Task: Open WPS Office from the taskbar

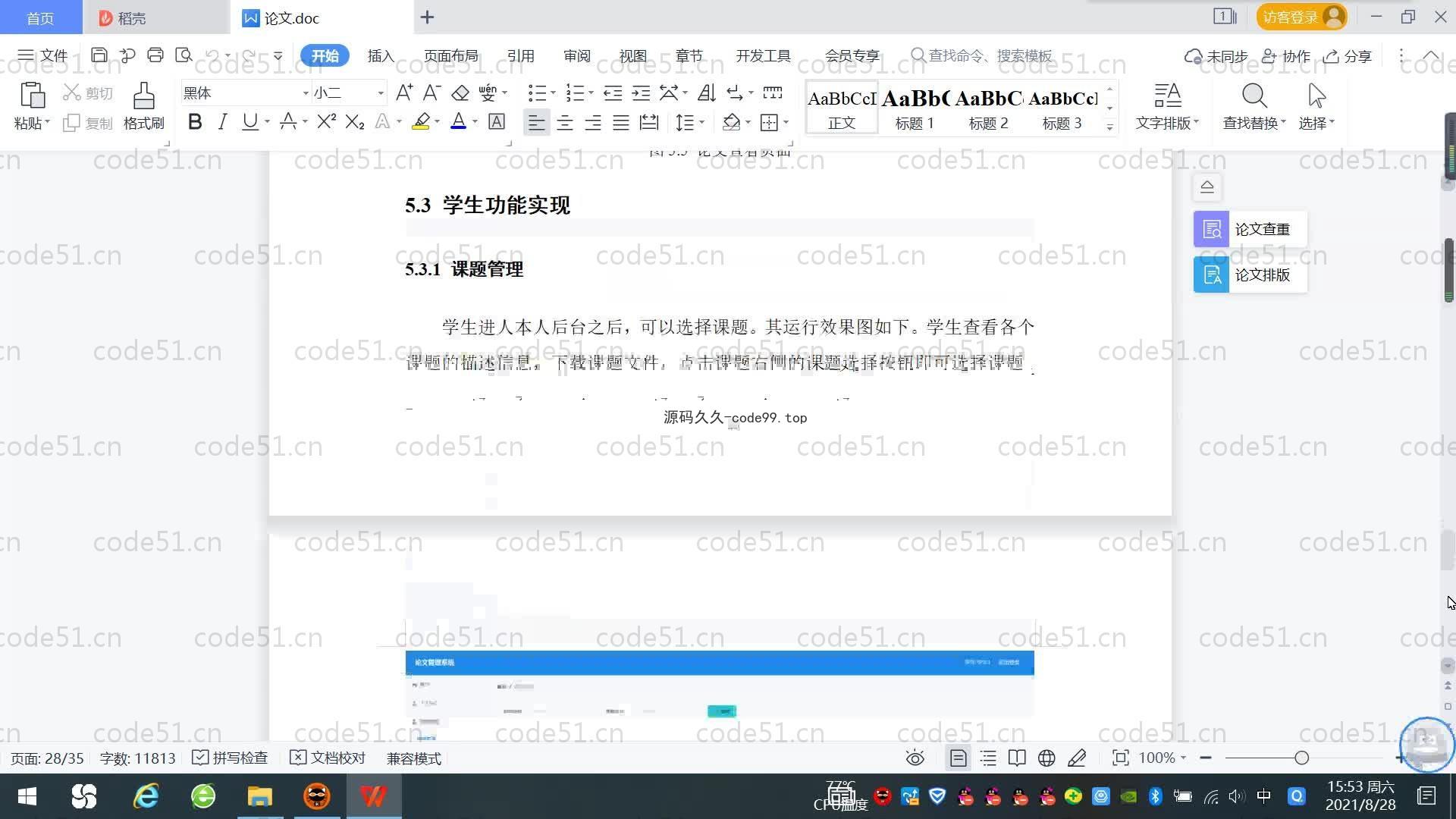Action: click(x=373, y=796)
